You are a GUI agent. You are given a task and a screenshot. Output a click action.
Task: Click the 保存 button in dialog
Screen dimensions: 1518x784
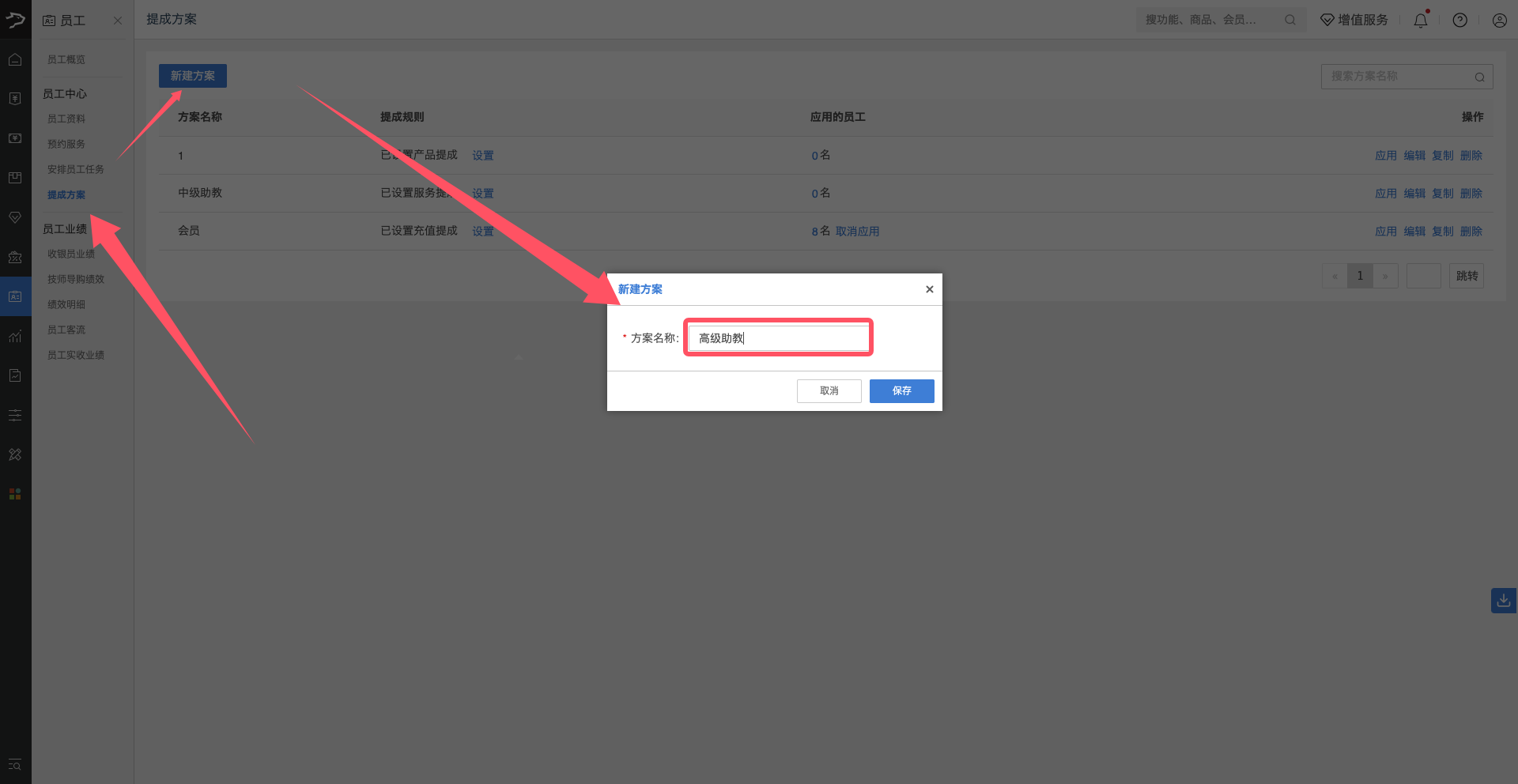(902, 391)
